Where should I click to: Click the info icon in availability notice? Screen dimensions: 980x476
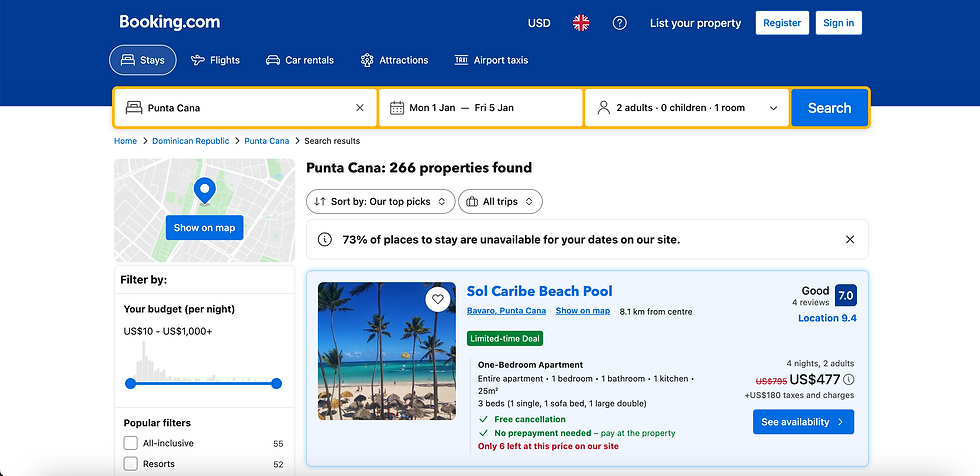click(x=324, y=239)
